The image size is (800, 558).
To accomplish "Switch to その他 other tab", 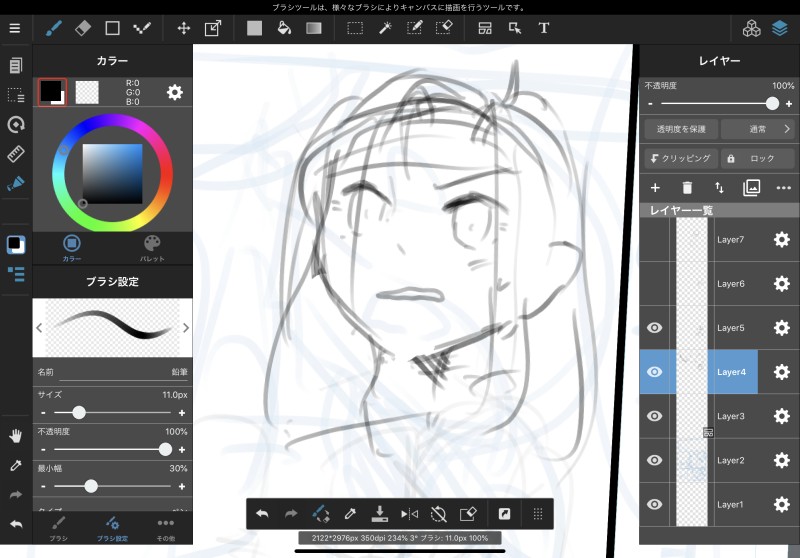I will 166,528.
